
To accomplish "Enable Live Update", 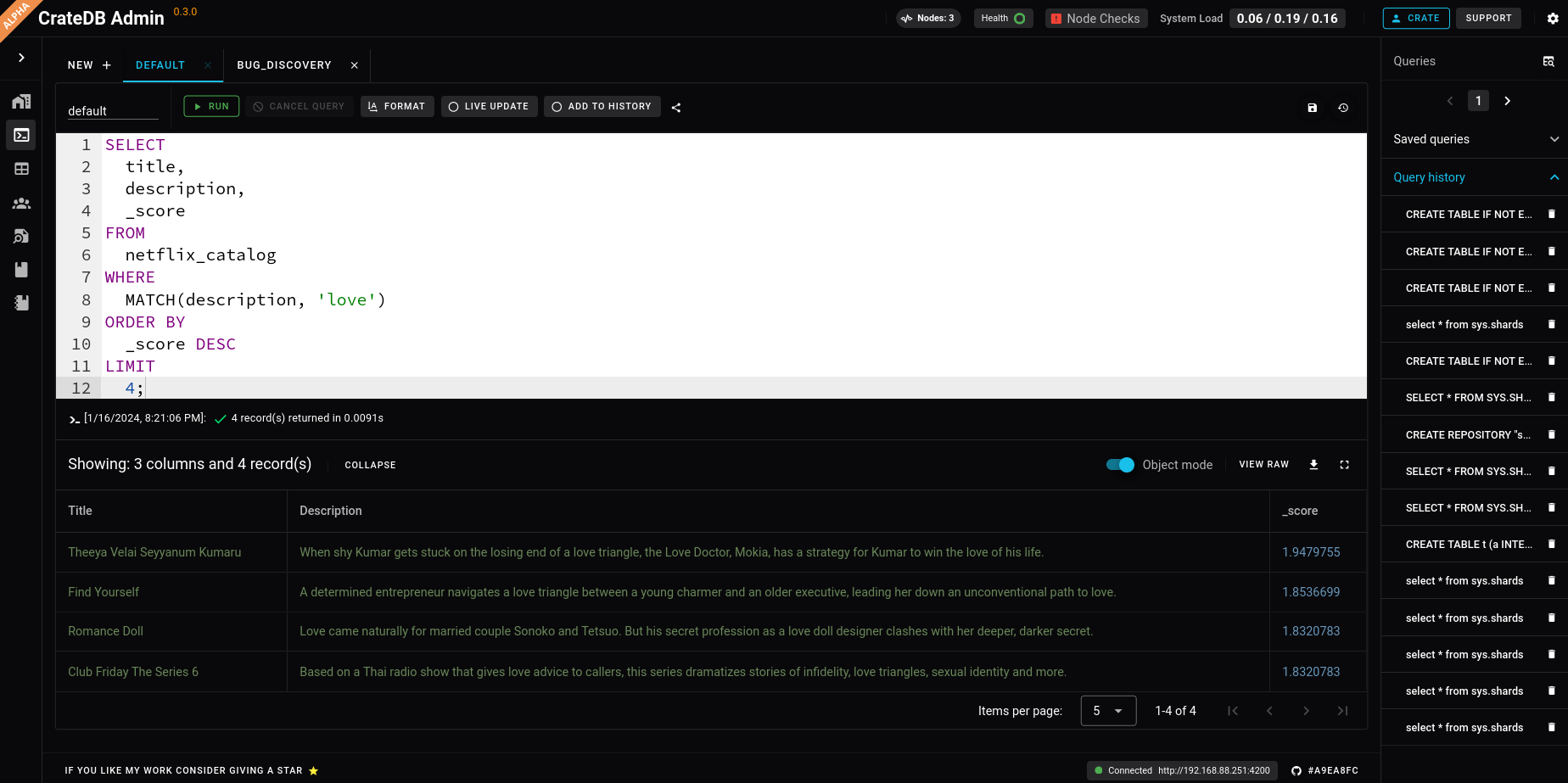I will (x=489, y=106).
